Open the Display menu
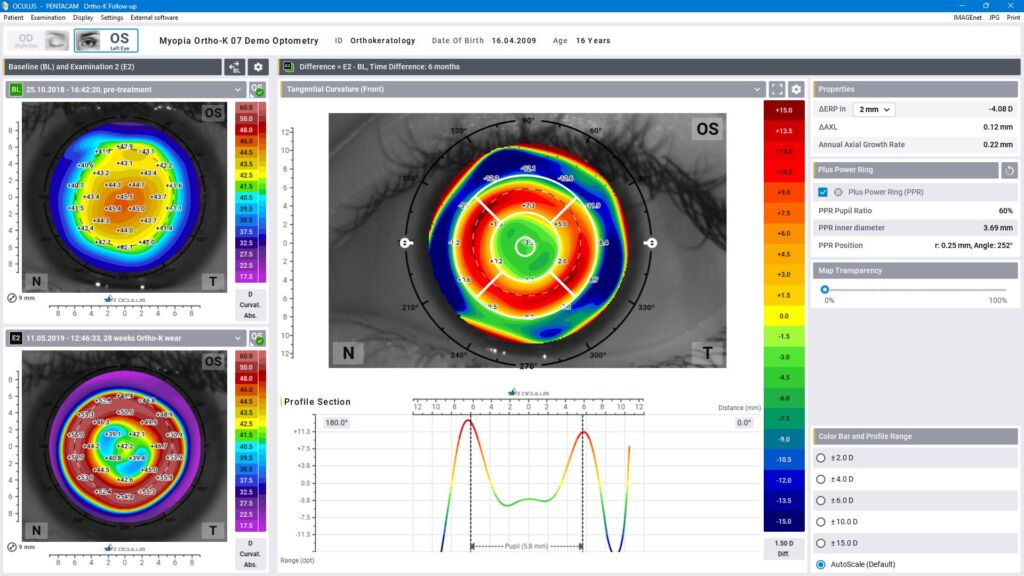This screenshot has width=1024, height=576. point(83,18)
